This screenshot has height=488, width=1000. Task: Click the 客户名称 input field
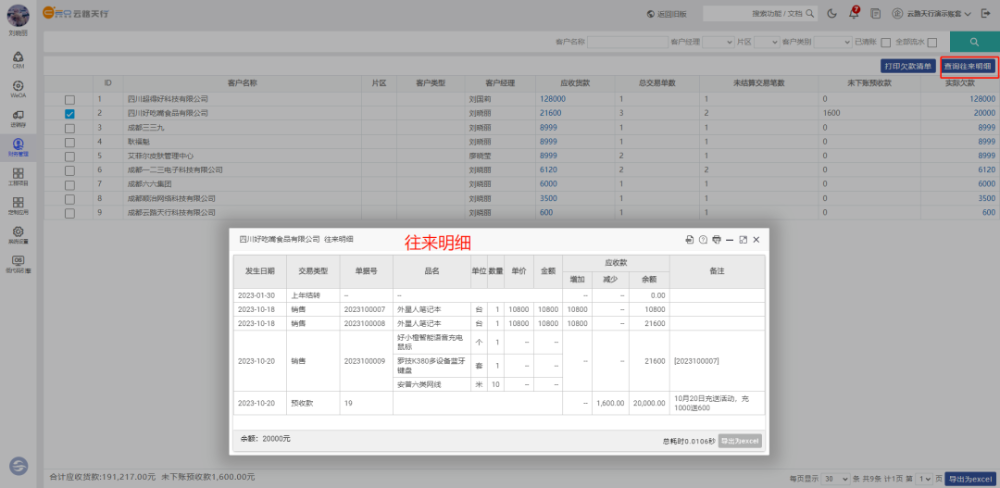tap(628, 42)
